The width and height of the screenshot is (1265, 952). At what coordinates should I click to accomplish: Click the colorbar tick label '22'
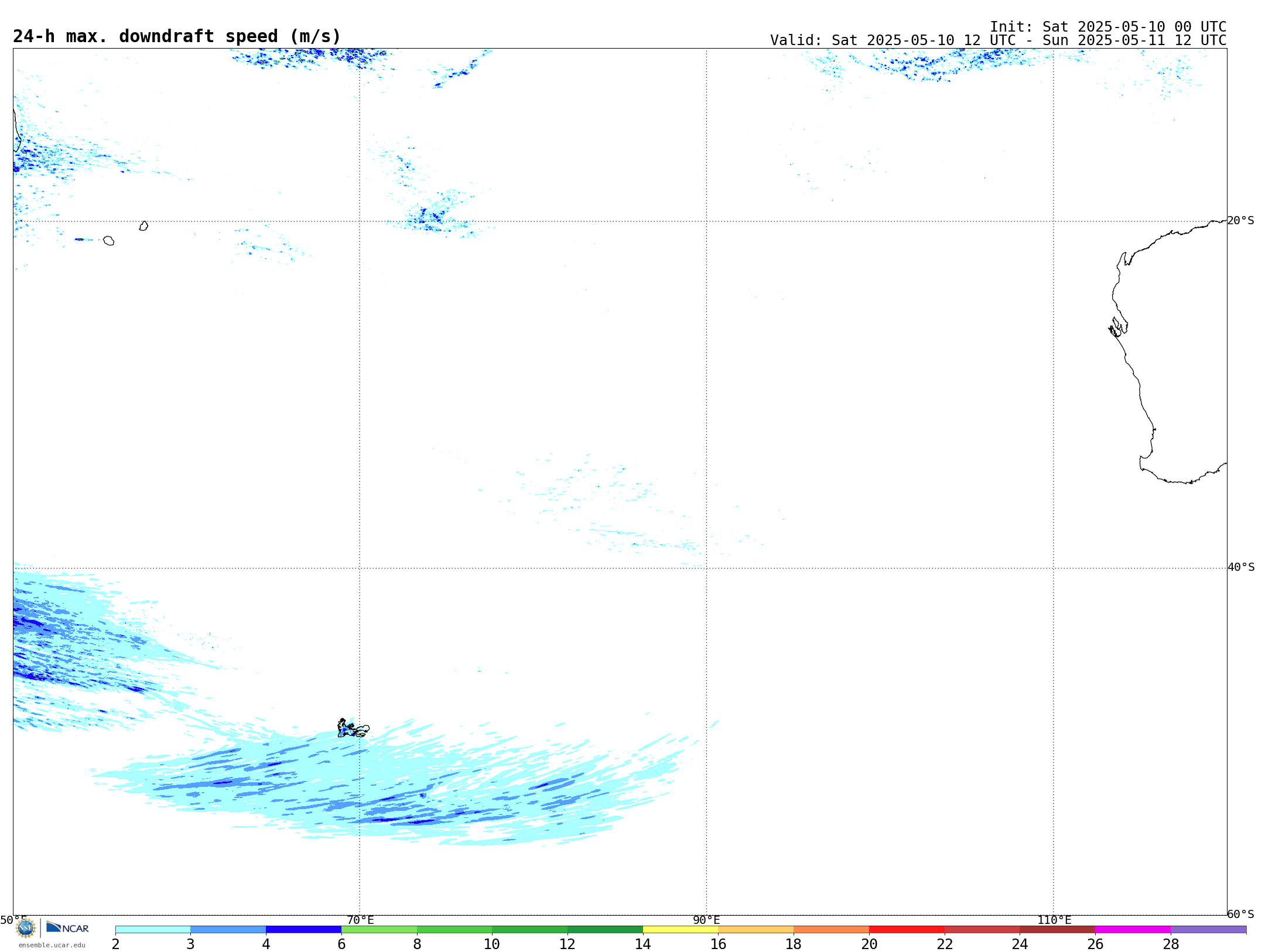click(945, 944)
